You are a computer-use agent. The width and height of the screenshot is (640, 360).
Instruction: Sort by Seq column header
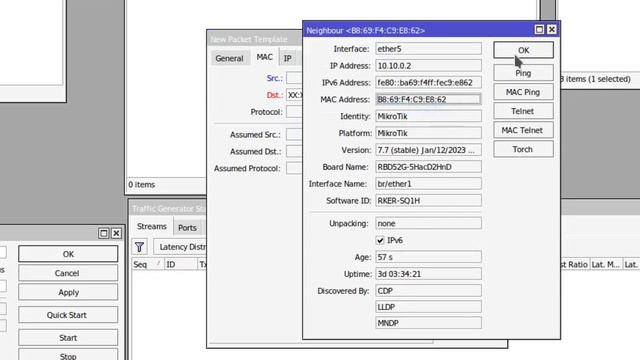tap(147, 264)
